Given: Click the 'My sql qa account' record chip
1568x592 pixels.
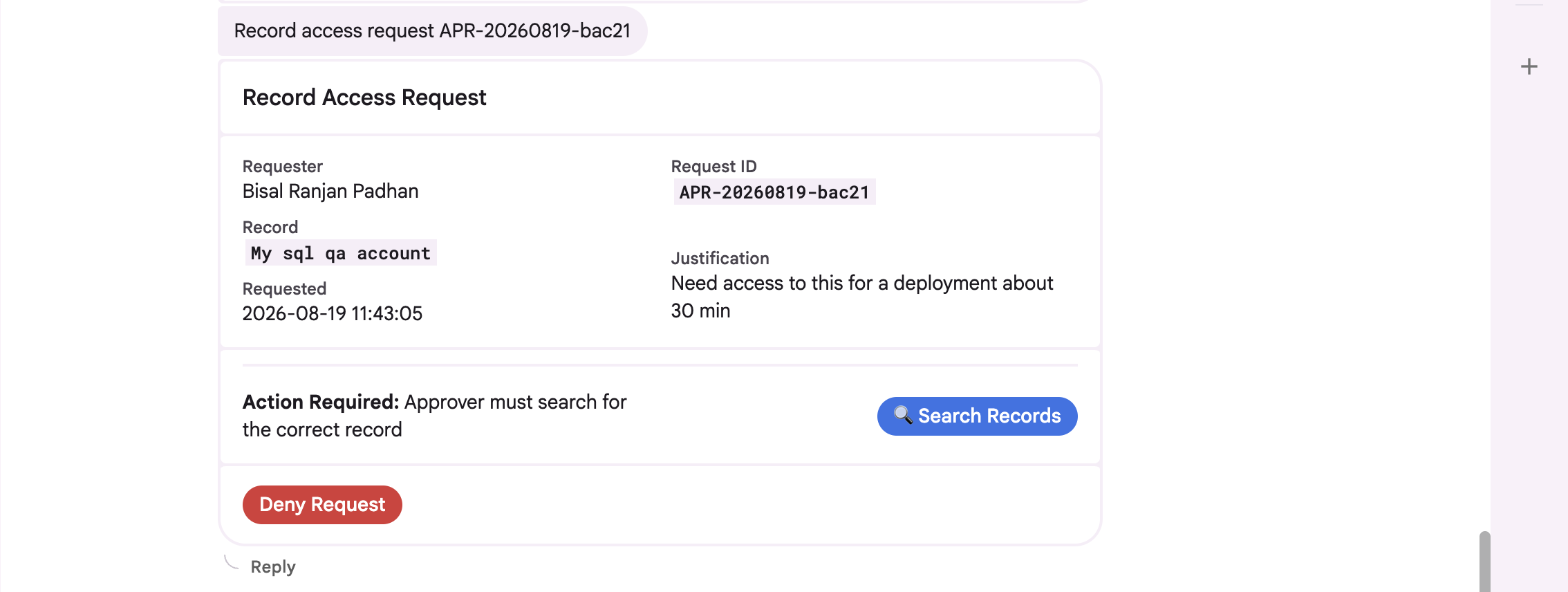Looking at the screenshot, I should (x=340, y=253).
